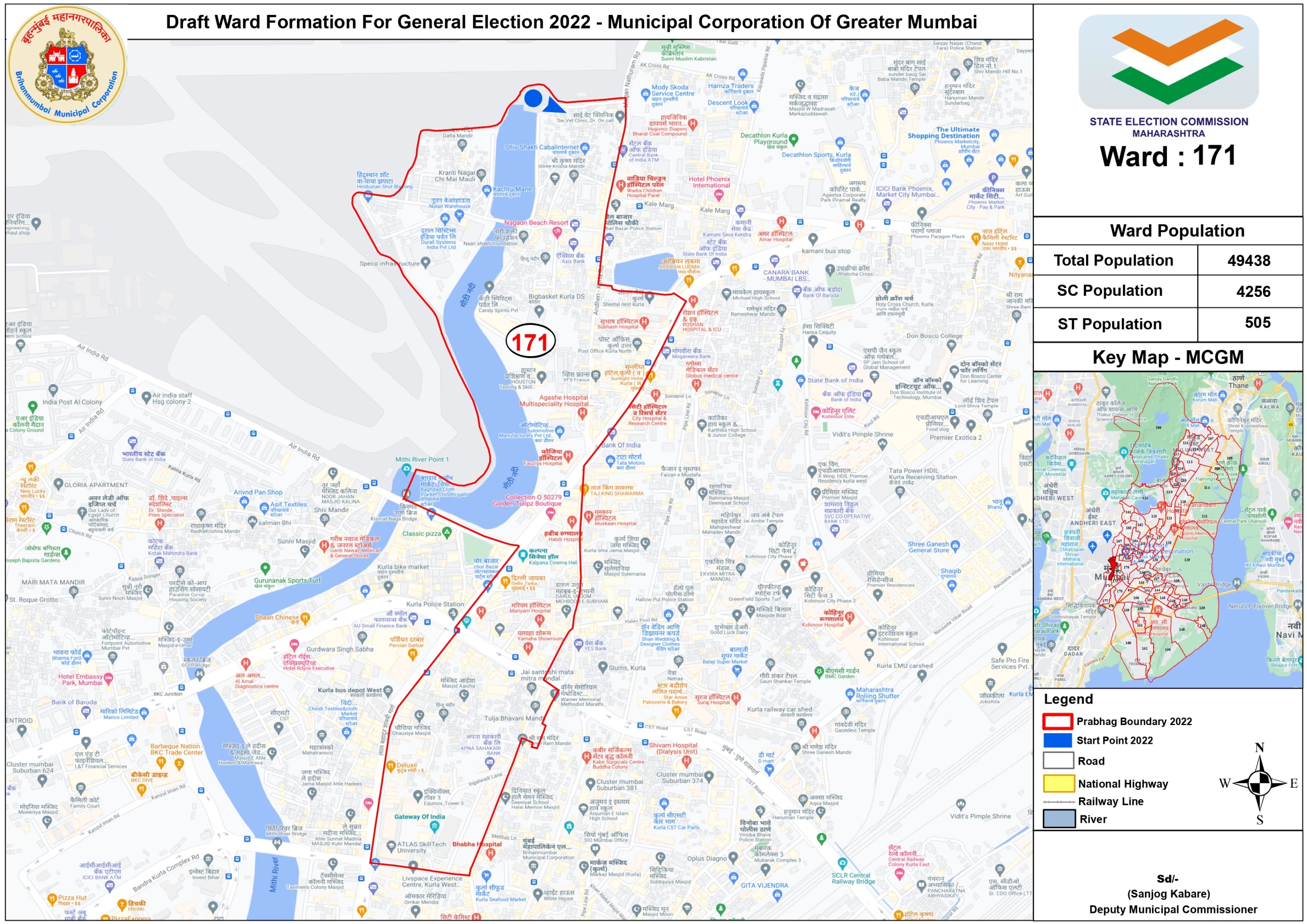
Task: Click the Classic pizza green marker
Action: (x=447, y=532)
